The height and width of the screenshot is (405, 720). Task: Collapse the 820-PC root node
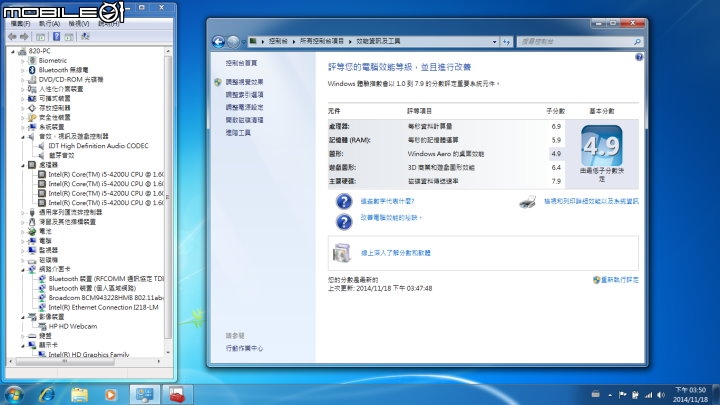pyautogui.click(x=13, y=51)
